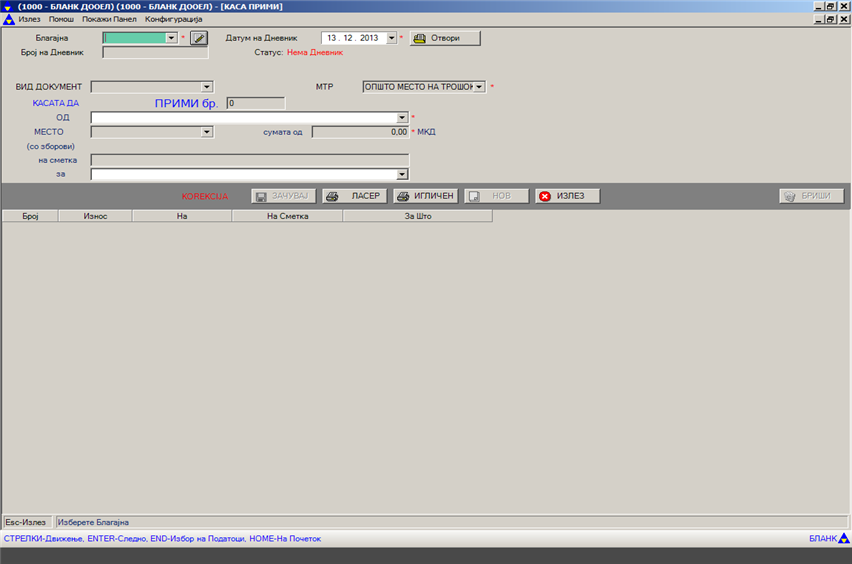852x564 pixels.
Task: Click the Отвори button to open the journal
Action: click(445, 38)
